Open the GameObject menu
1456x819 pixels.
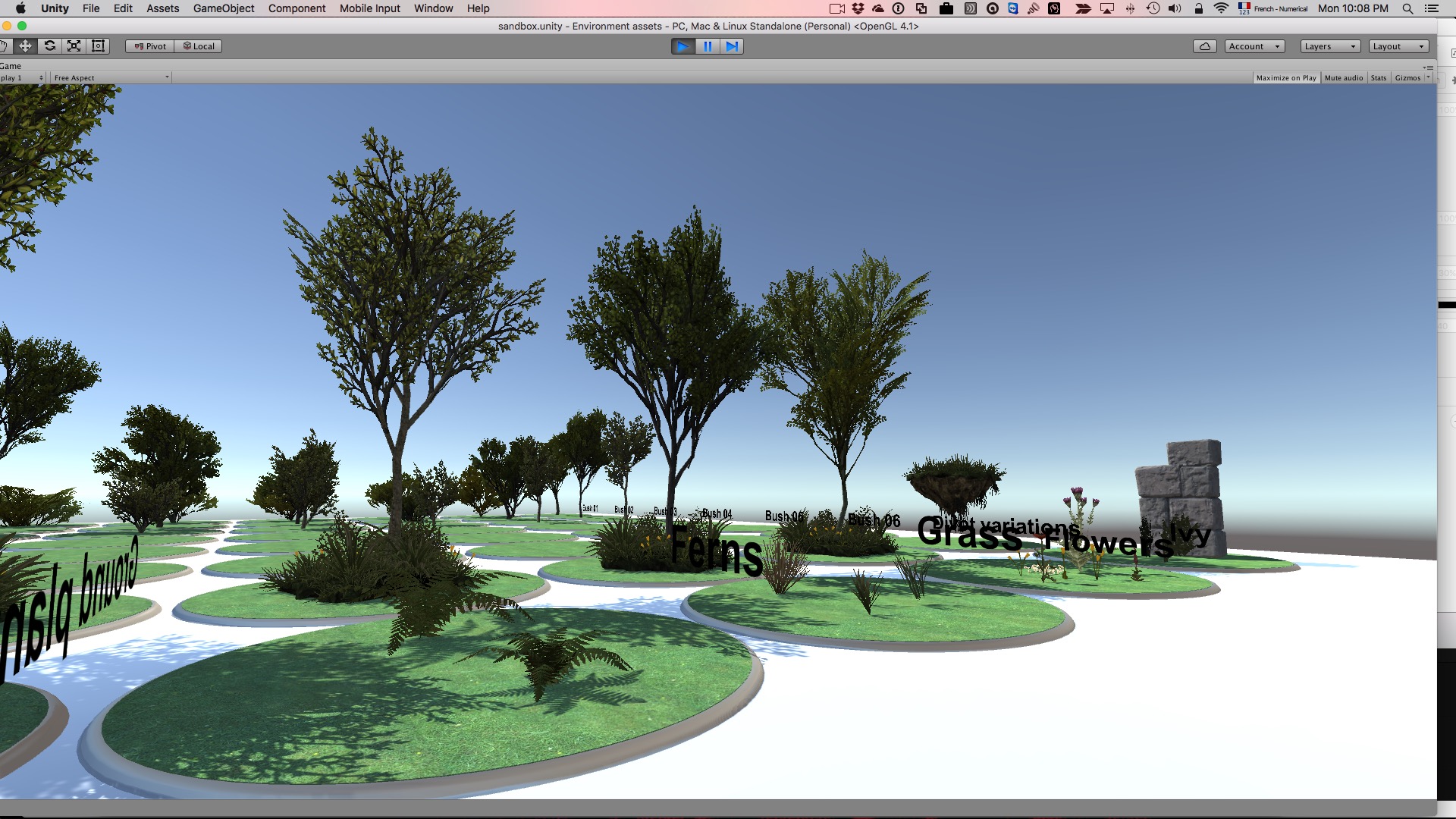[224, 8]
